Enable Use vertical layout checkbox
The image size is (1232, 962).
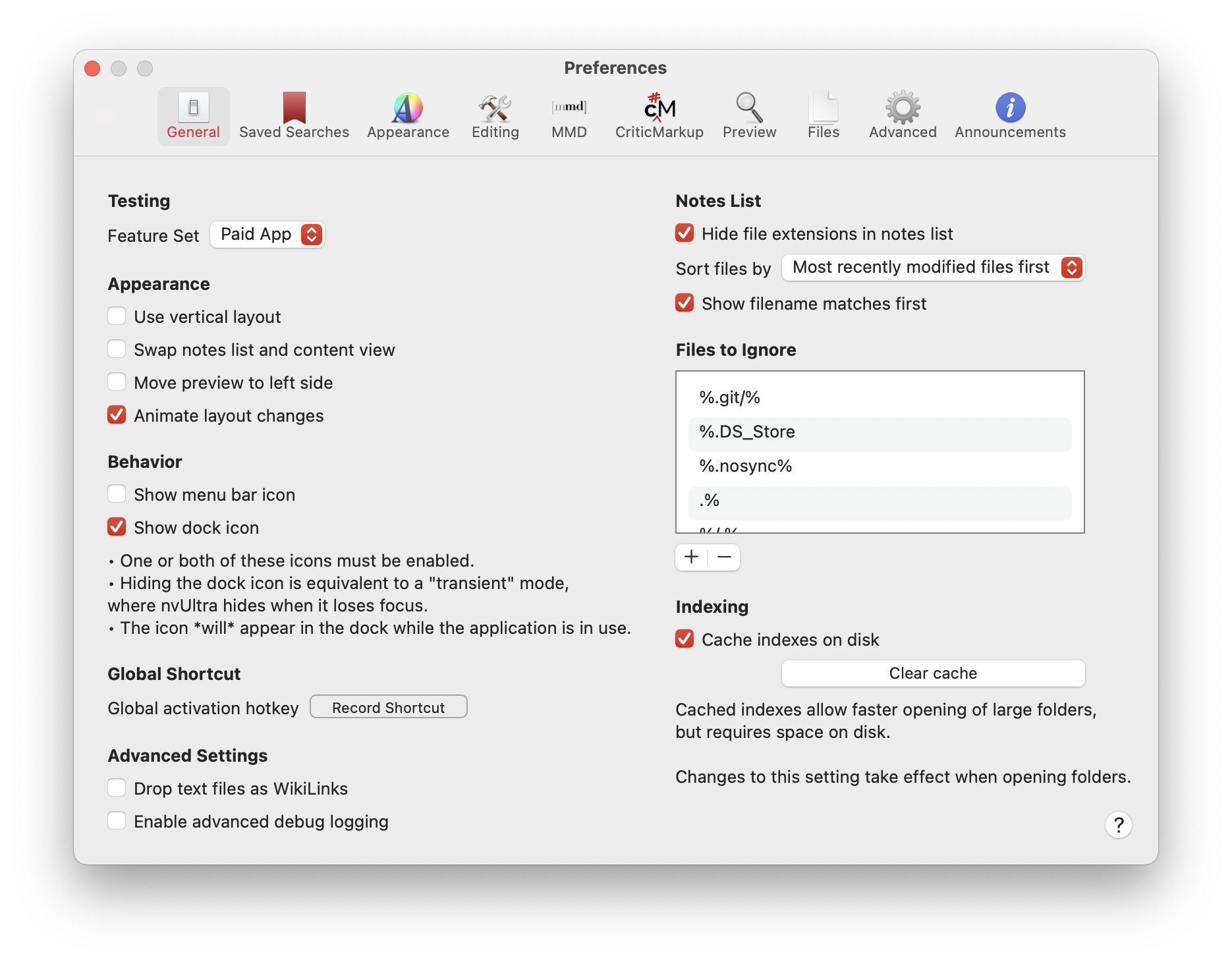pos(117,316)
